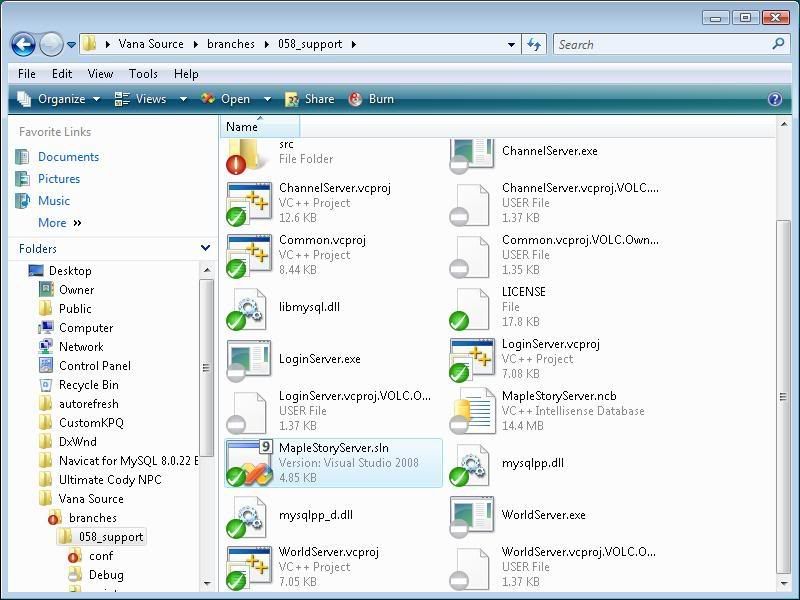Open the Organize toolbar menu

[x=58, y=99]
